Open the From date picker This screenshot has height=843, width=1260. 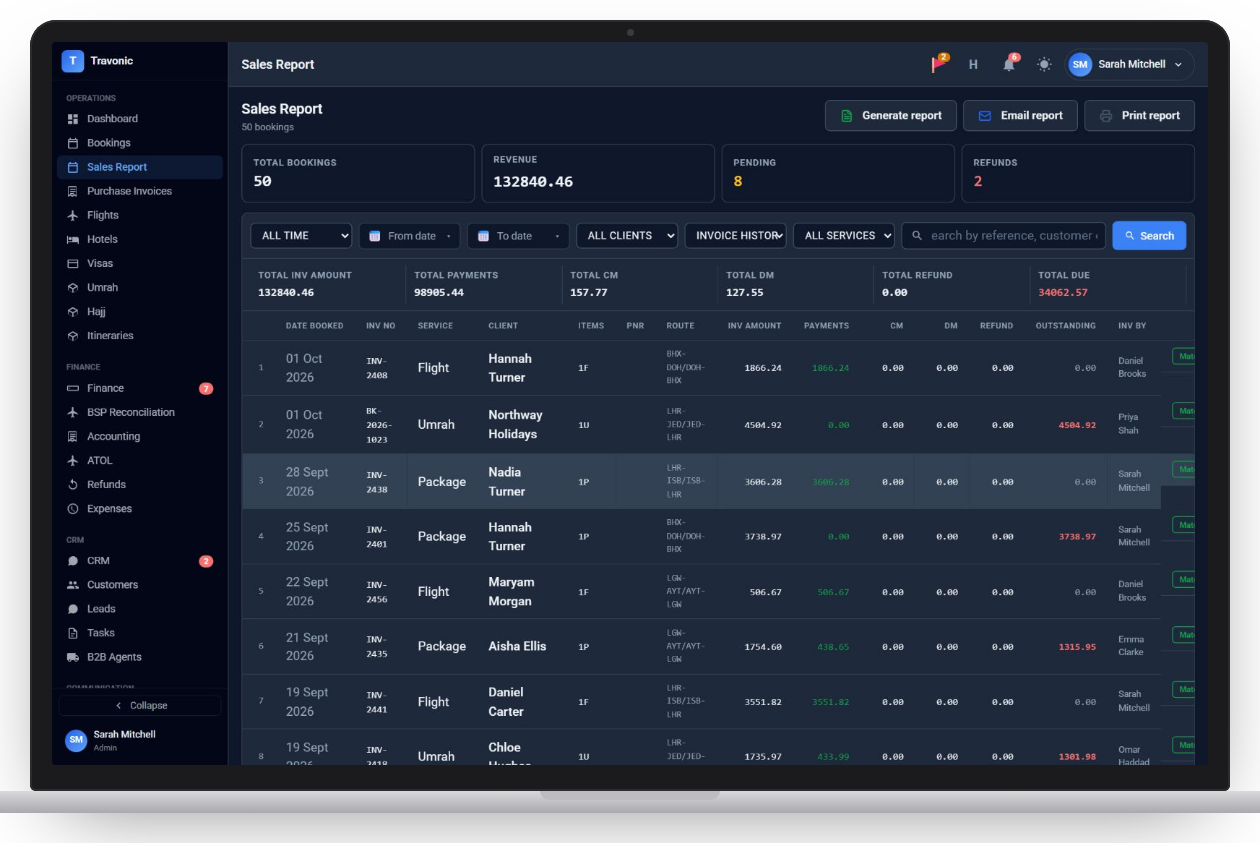[409, 235]
